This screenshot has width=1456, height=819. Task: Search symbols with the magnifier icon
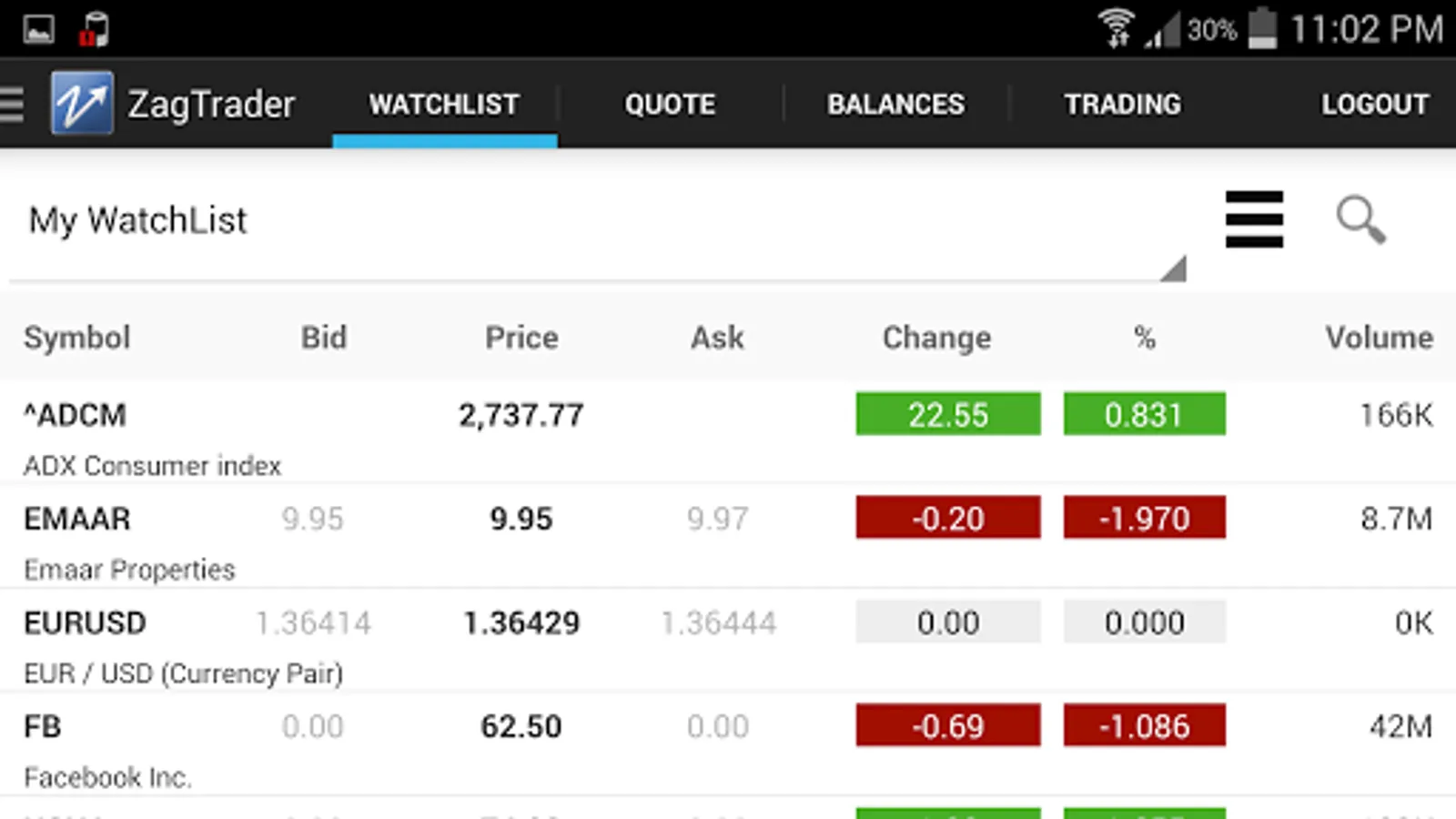(1360, 219)
